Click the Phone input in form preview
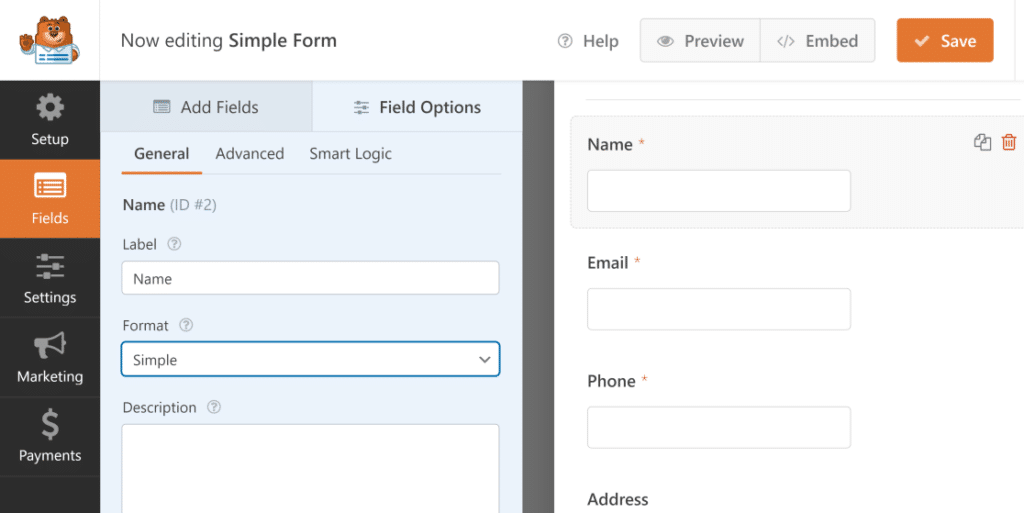The image size is (1024, 513). tap(718, 427)
